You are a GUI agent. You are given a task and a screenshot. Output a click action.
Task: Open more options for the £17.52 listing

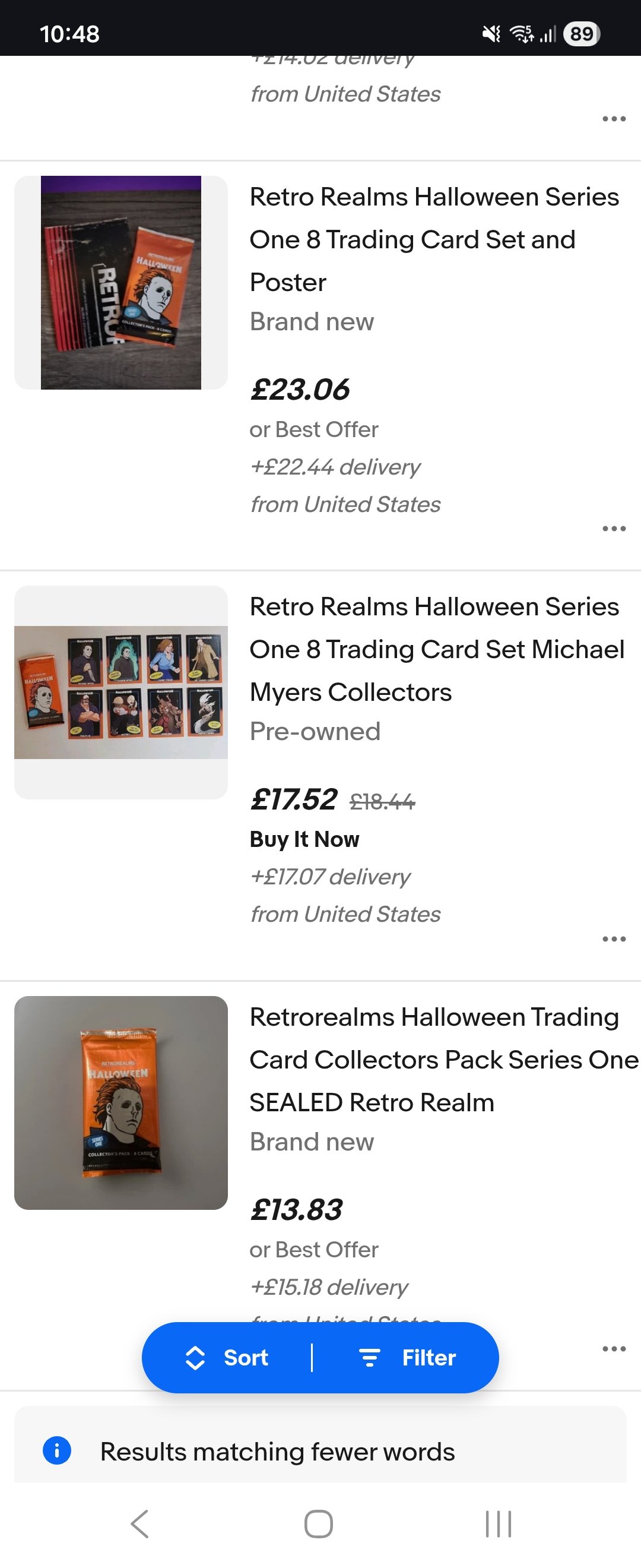(614, 938)
